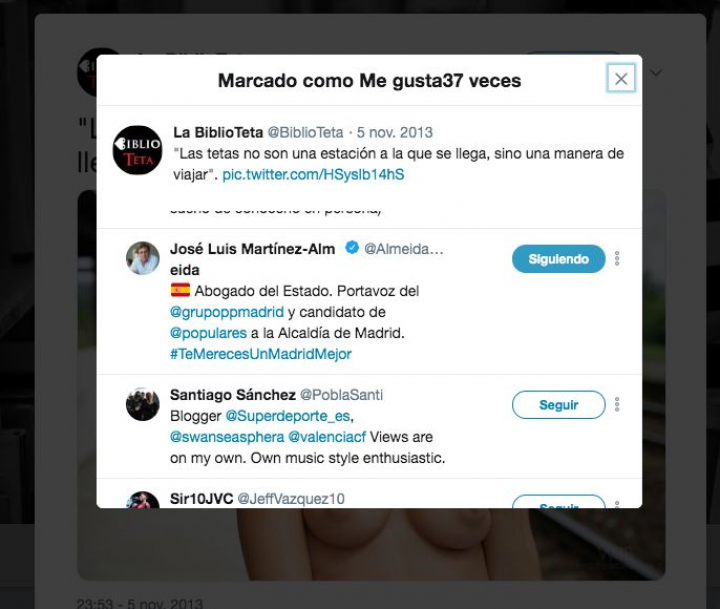Click José Luis Martínez-Almeida's profile picture
Image resolution: width=720 pixels, height=609 pixels.
[143, 258]
